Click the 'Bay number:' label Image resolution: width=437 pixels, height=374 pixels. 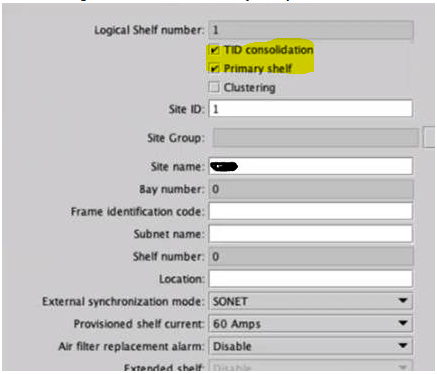click(172, 189)
